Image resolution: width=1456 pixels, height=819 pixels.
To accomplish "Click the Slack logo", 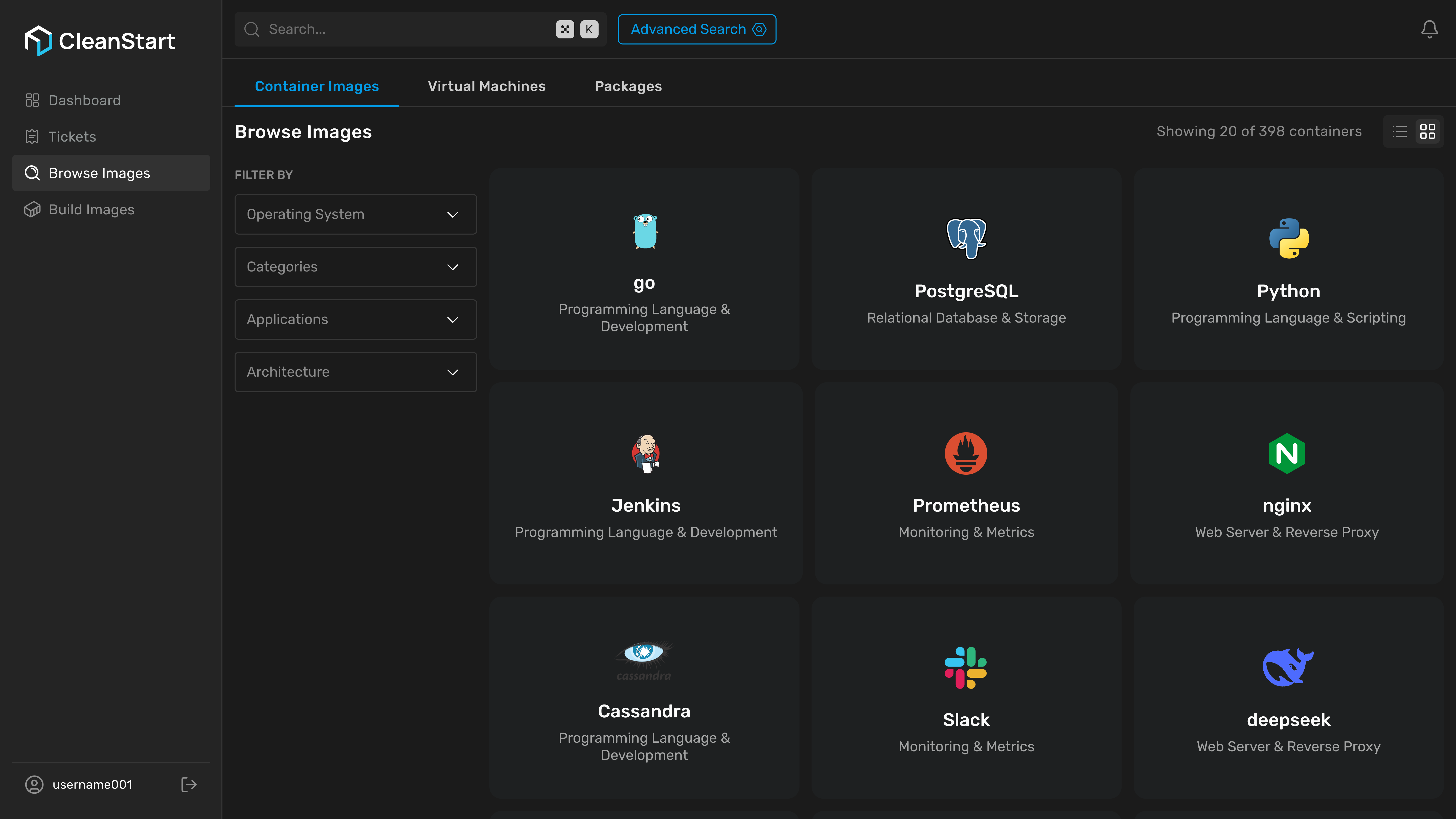I will [x=966, y=668].
